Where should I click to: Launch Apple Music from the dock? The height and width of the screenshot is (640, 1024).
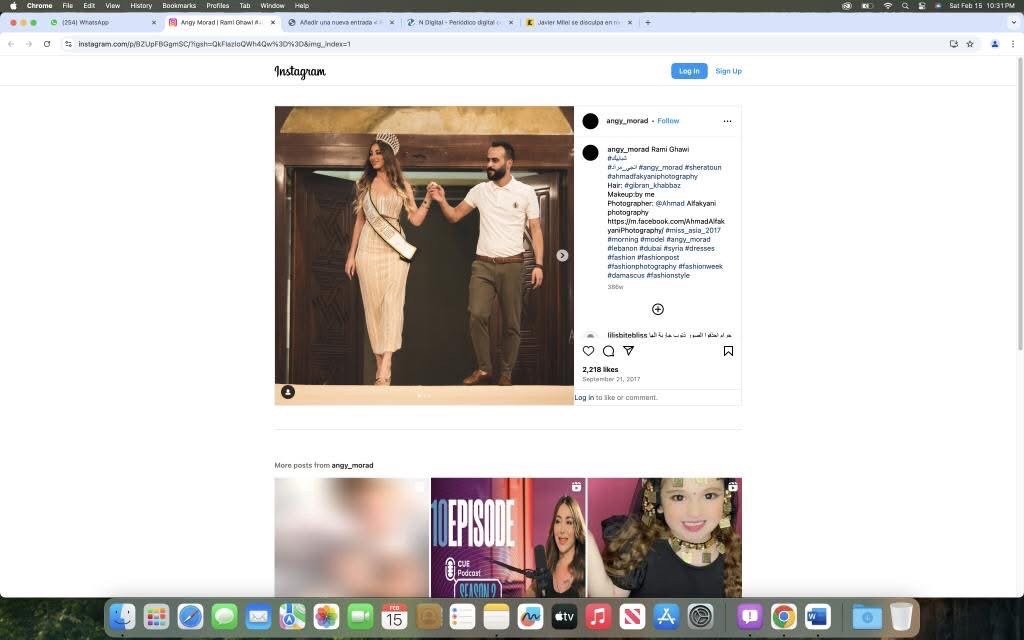tap(598, 617)
